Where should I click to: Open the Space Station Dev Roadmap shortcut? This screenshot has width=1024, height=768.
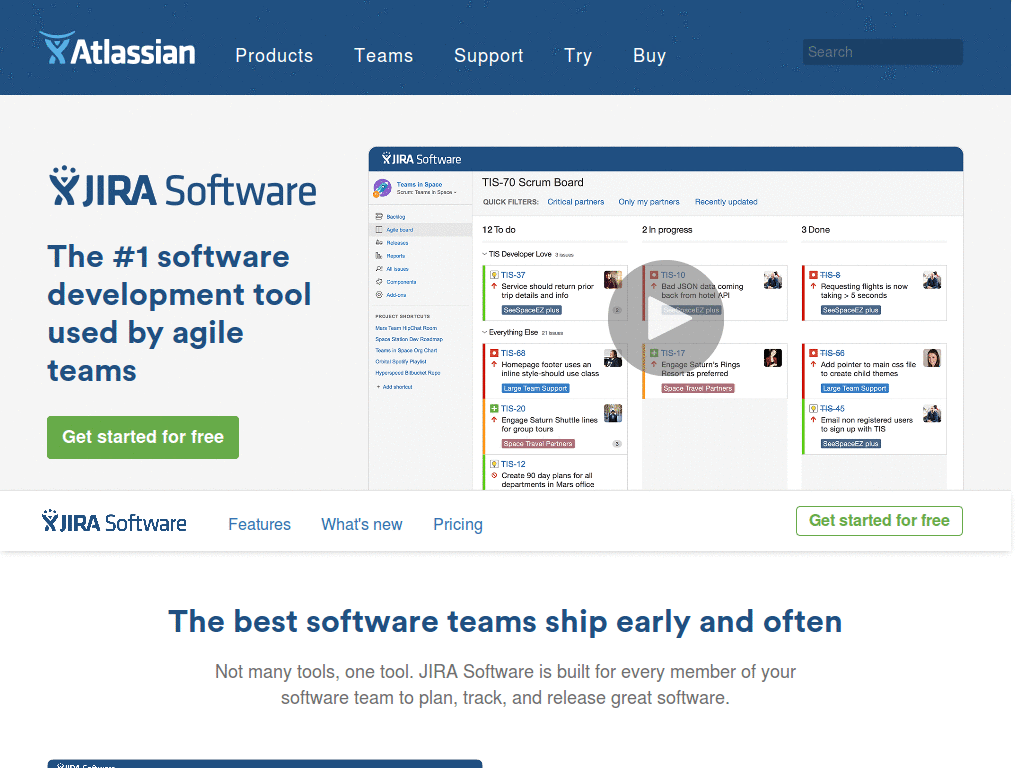pos(409,339)
